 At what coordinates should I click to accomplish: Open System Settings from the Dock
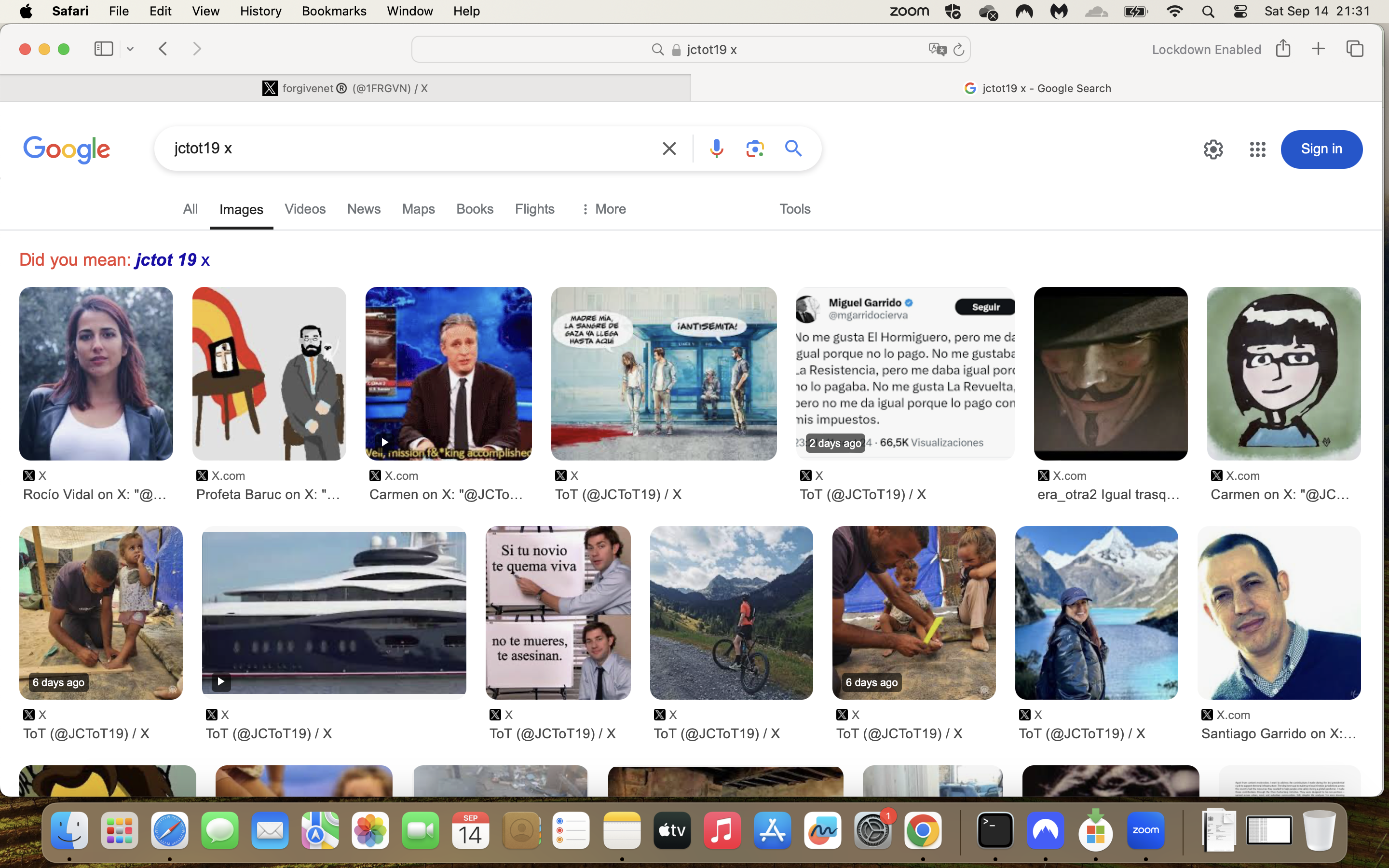click(872, 830)
